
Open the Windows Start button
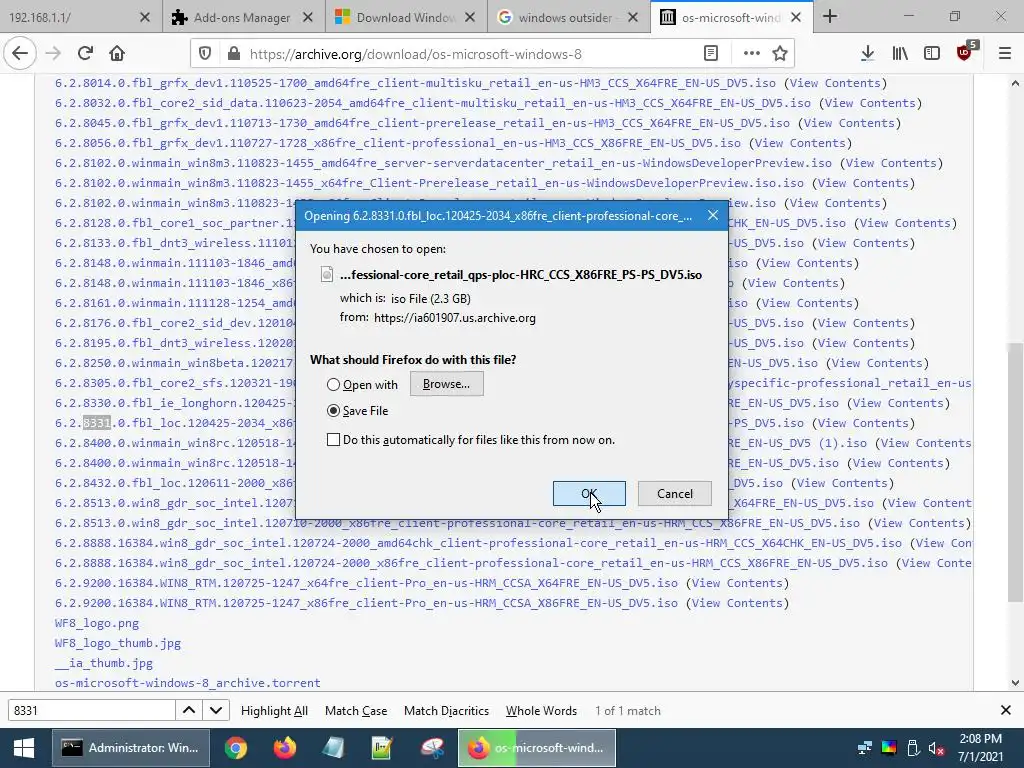pos(24,748)
